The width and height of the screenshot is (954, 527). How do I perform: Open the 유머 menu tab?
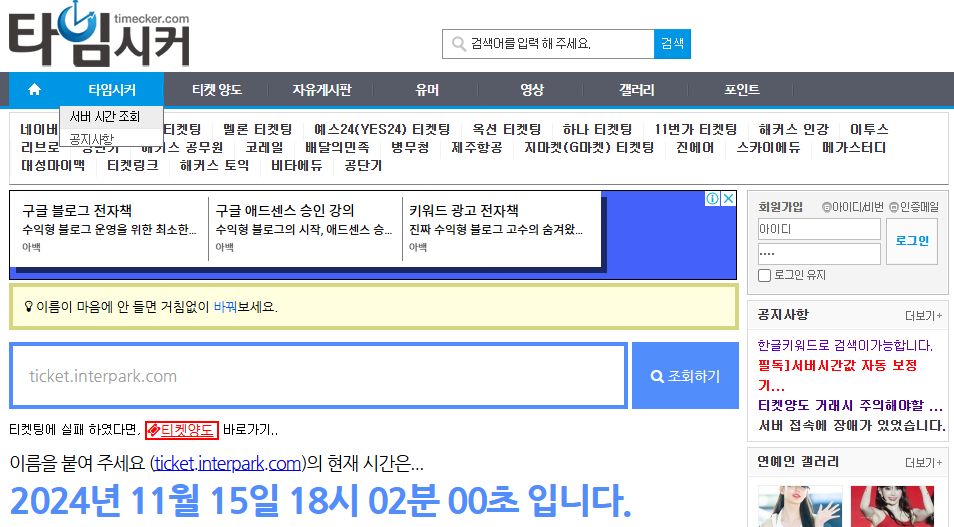click(x=427, y=90)
